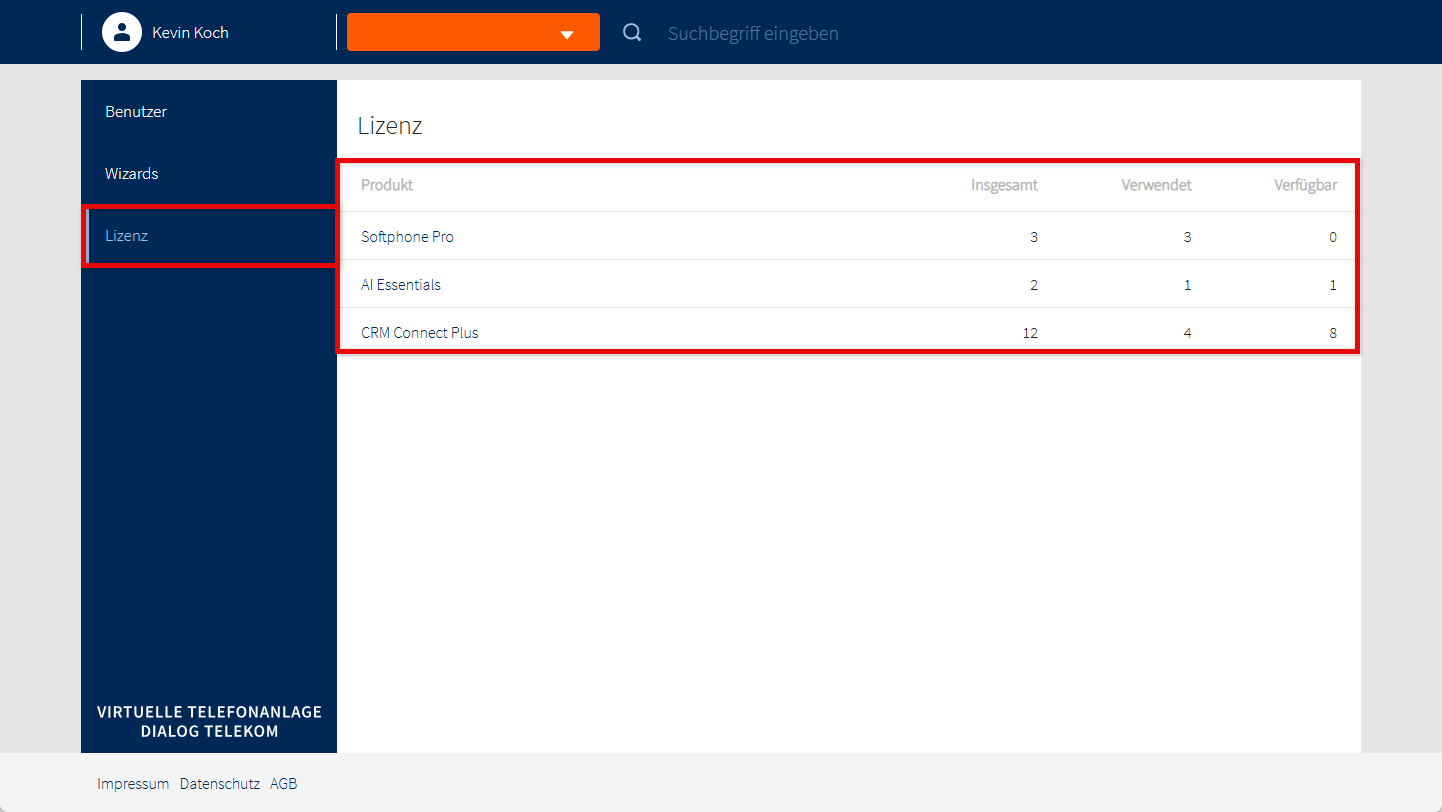Expand the orange dropdown arrow

pos(567,34)
